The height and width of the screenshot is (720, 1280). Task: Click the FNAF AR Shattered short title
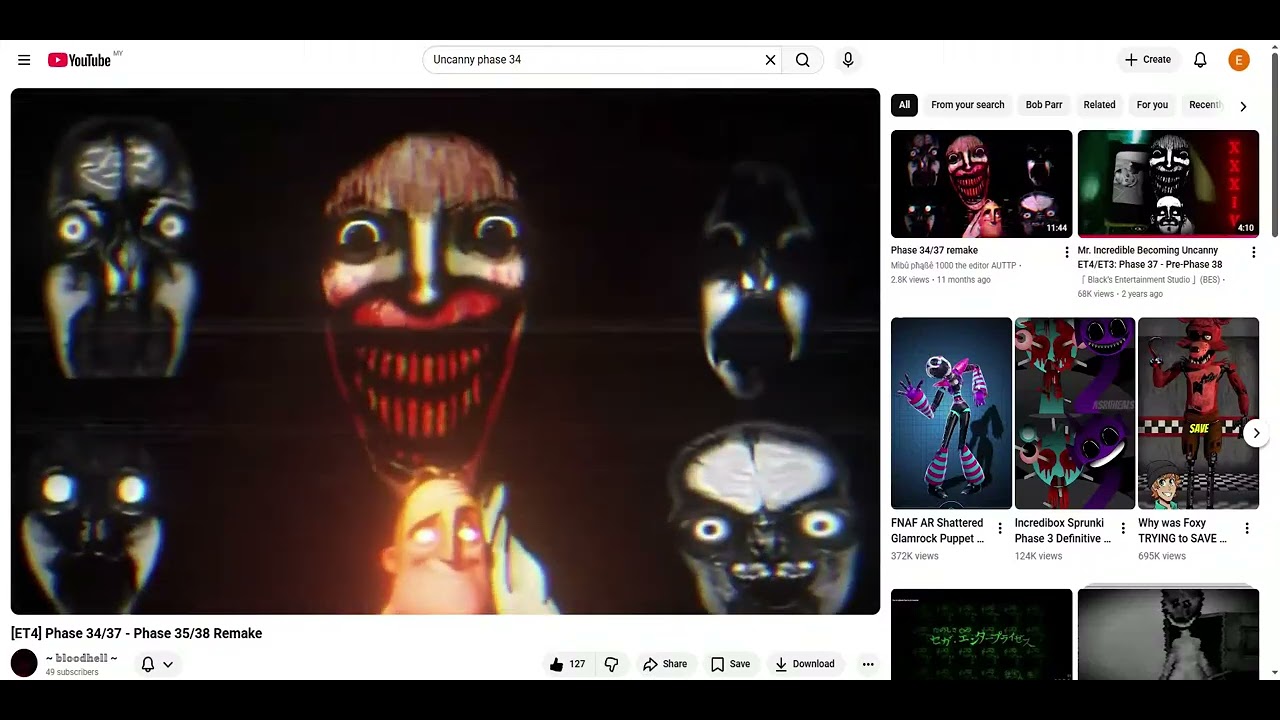coord(938,531)
